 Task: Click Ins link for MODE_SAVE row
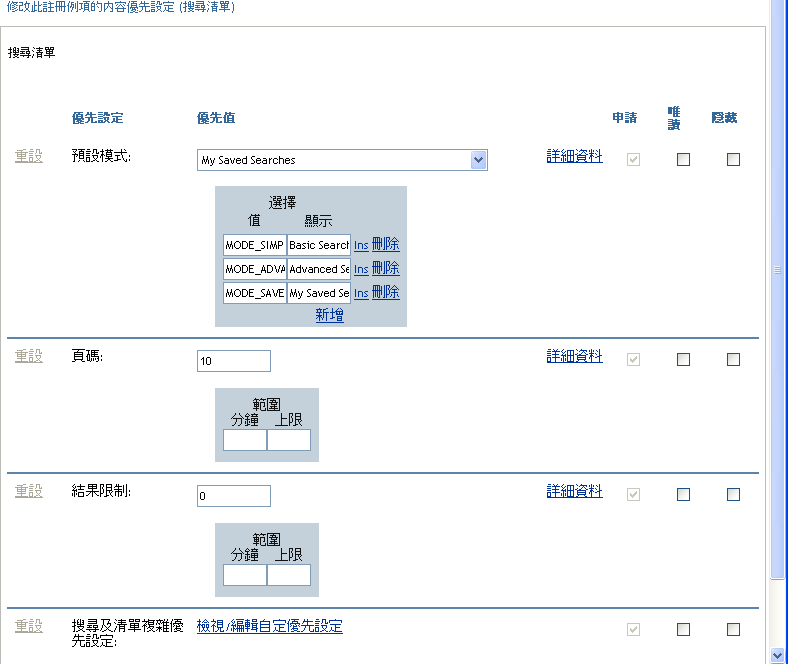(361, 294)
